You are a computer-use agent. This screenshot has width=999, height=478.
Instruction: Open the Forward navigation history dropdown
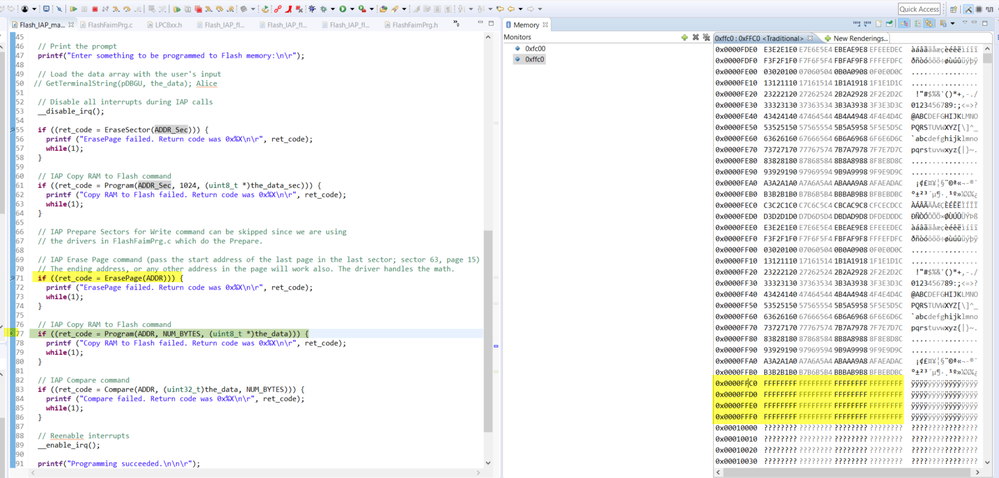[x=540, y=9]
